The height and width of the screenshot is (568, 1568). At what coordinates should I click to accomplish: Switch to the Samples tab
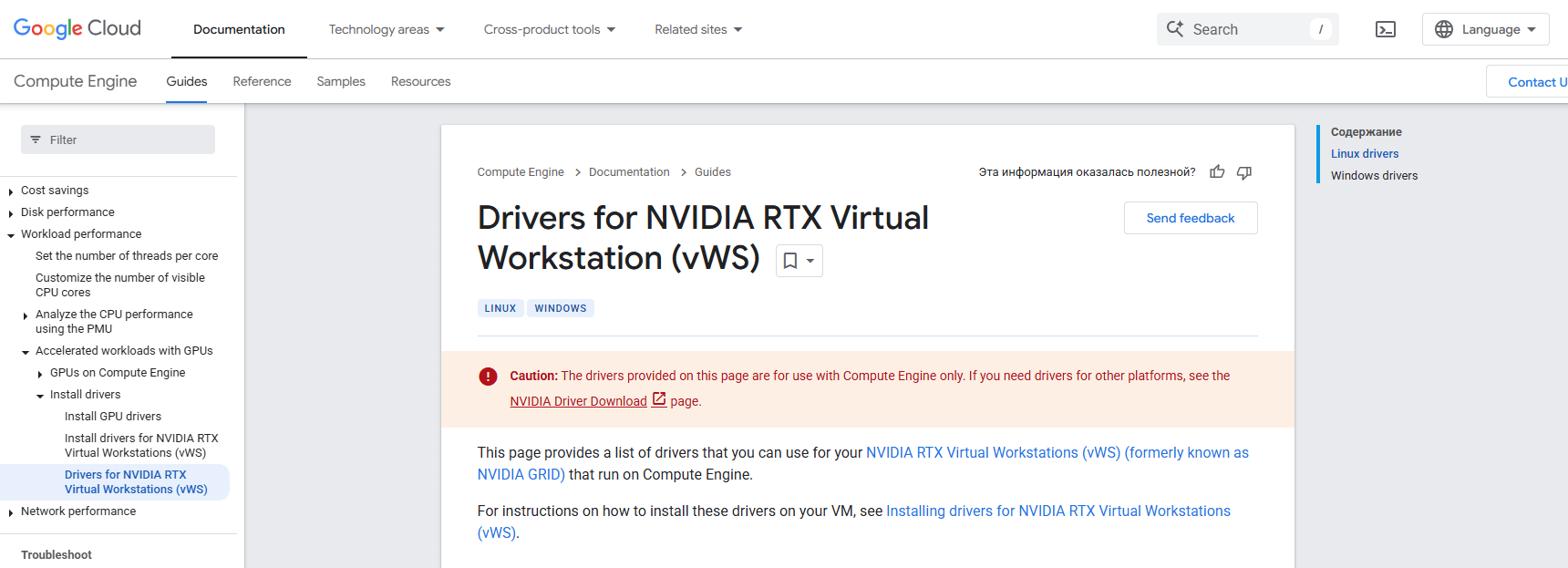coord(341,81)
